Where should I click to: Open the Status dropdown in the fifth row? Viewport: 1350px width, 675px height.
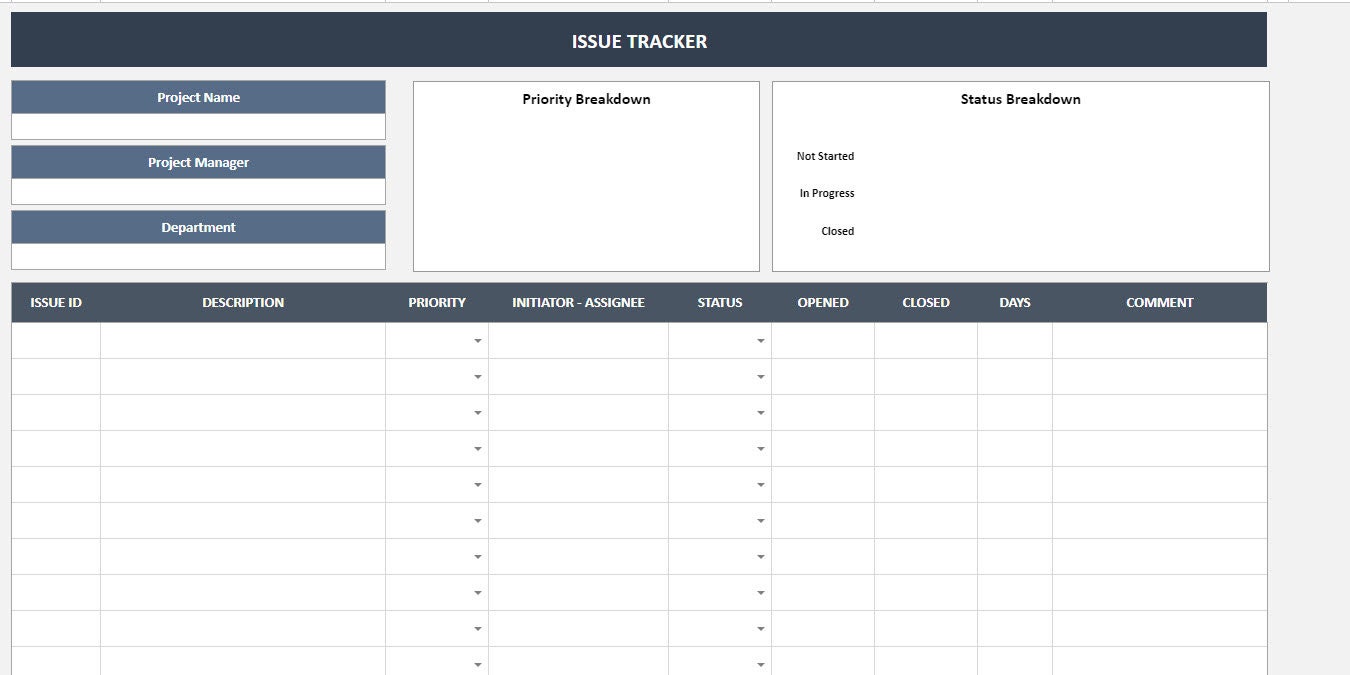click(x=760, y=484)
